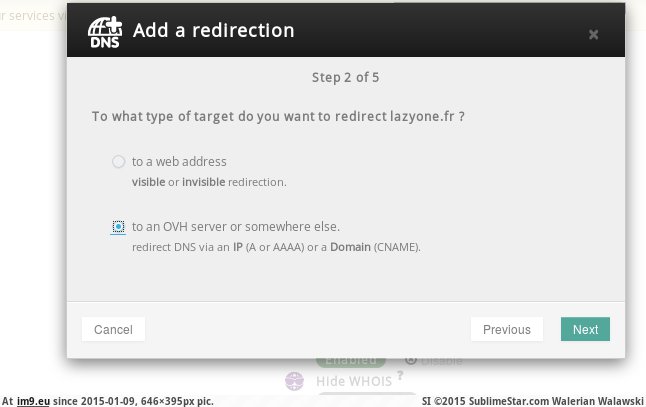Click the 'redirect DNS via an IP' description
Screen dimensions: 646x407
pos(275,247)
